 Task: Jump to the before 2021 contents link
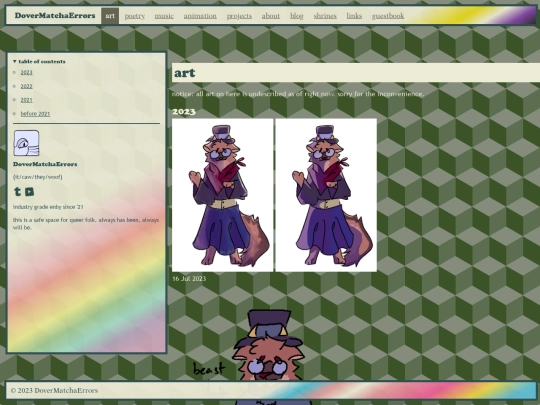point(35,114)
